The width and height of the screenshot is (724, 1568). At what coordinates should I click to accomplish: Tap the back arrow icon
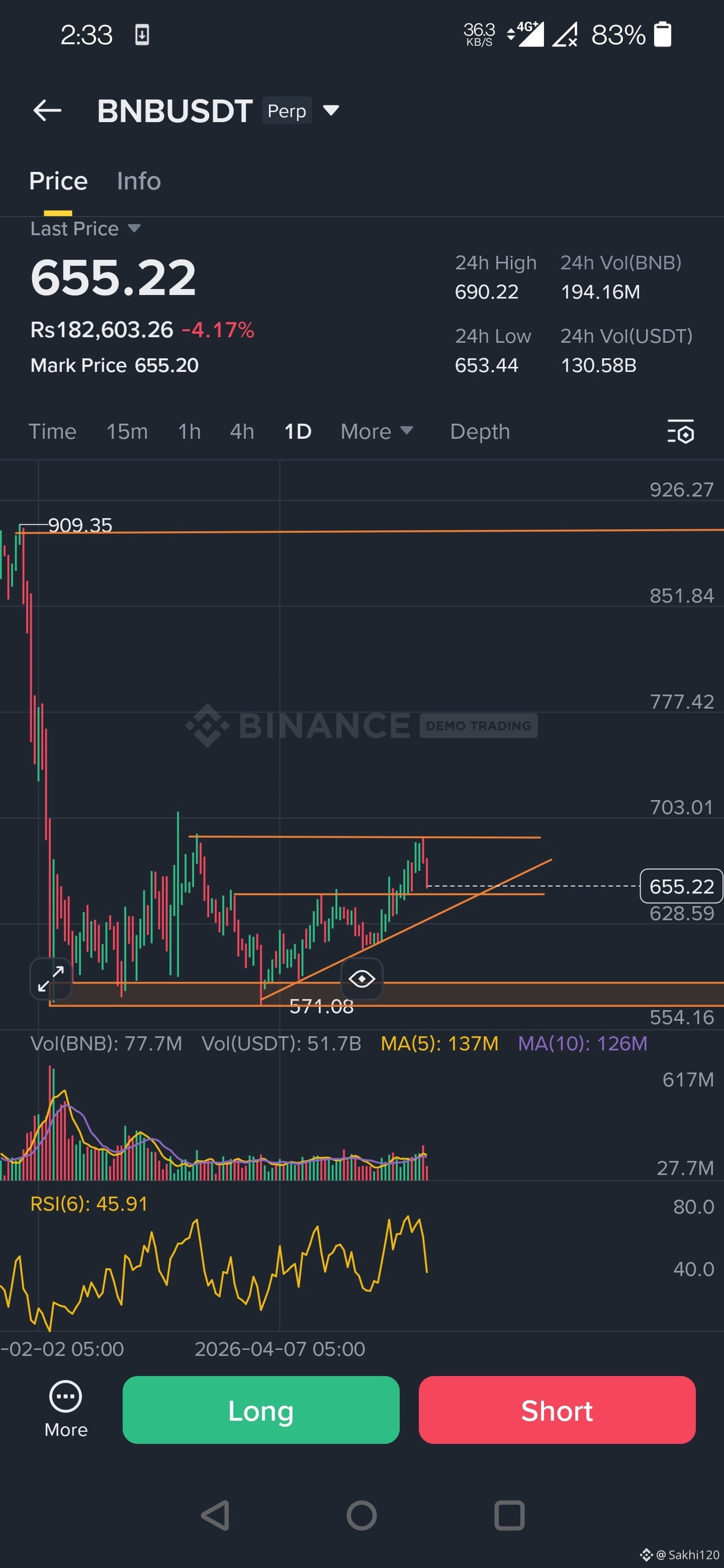47,111
